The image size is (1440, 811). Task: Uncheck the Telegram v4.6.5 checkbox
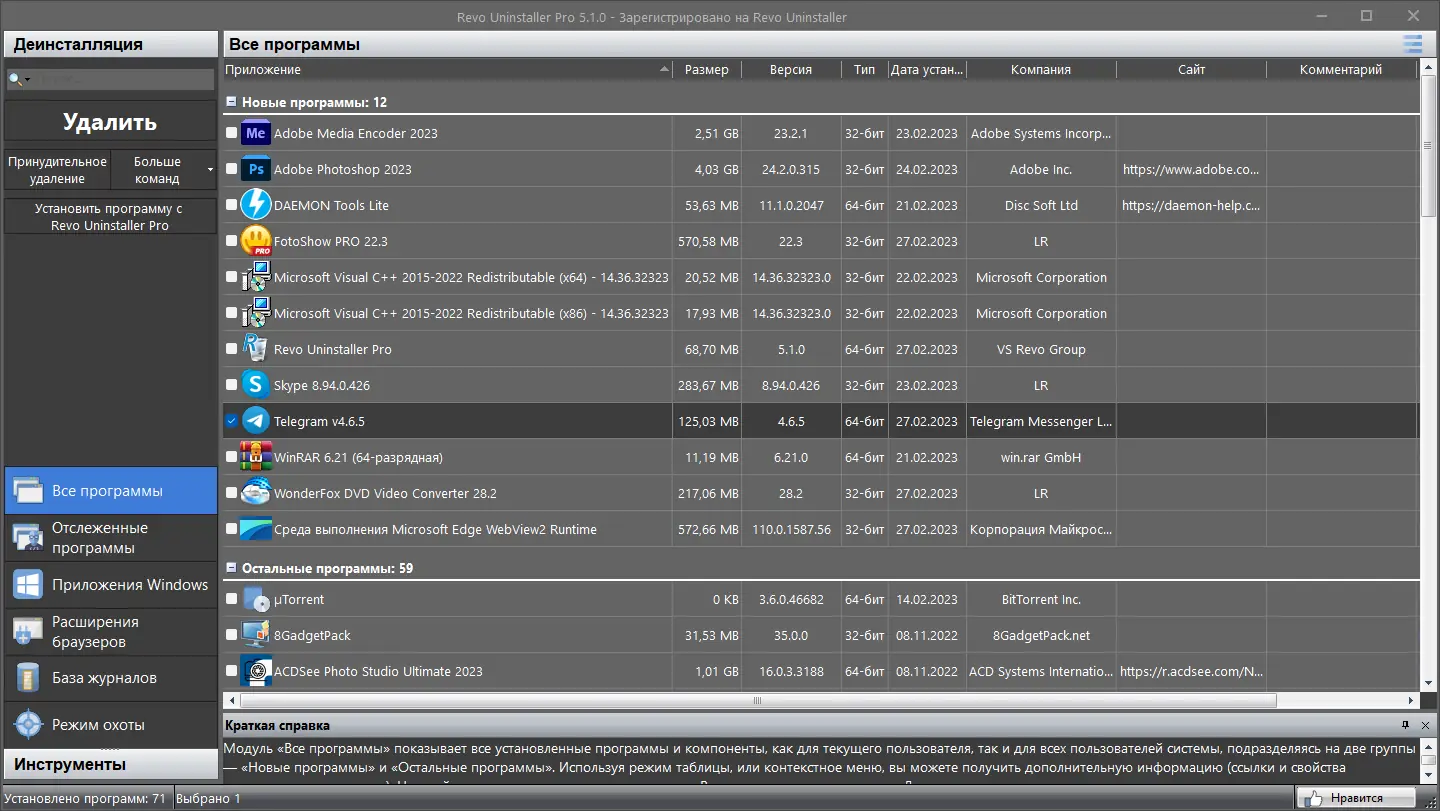click(232, 421)
